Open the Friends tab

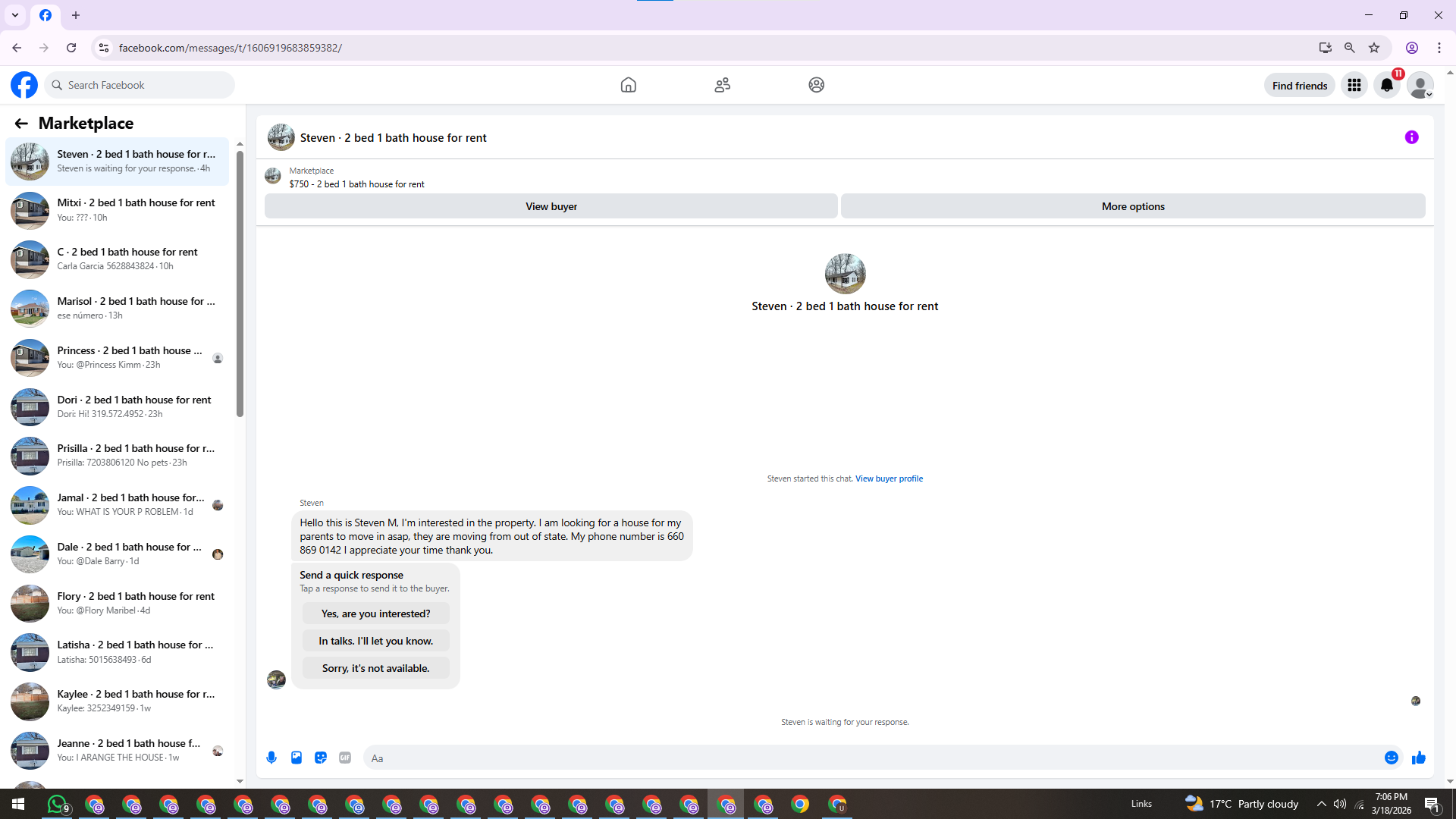(722, 85)
